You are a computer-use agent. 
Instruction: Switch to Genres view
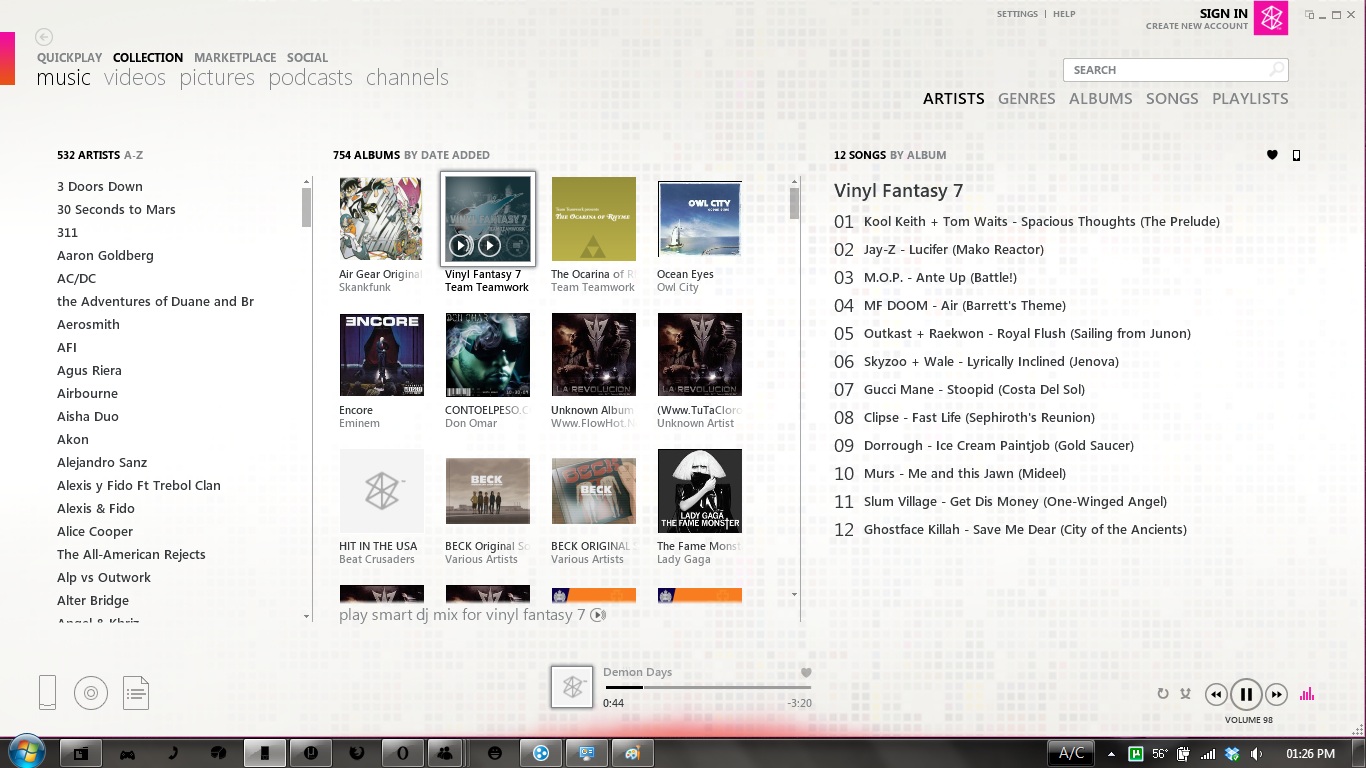point(1026,98)
